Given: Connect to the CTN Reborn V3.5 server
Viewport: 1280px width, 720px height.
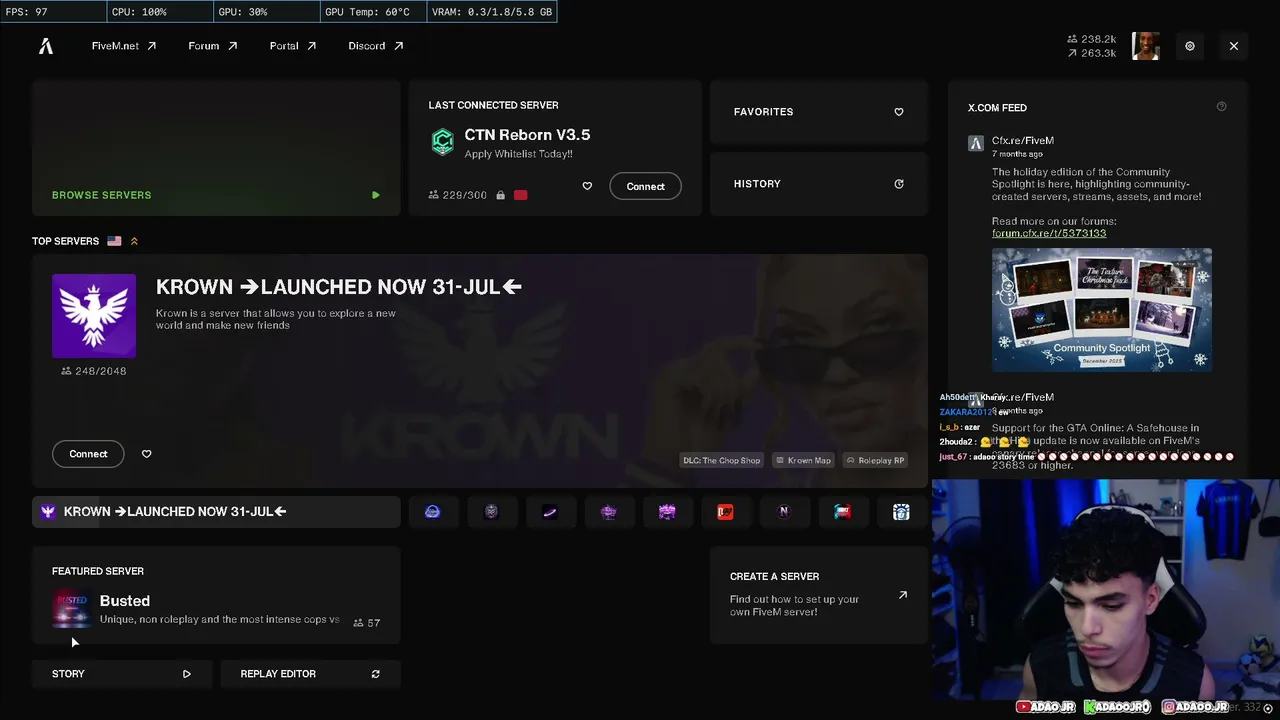Looking at the screenshot, I should [645, 186].
